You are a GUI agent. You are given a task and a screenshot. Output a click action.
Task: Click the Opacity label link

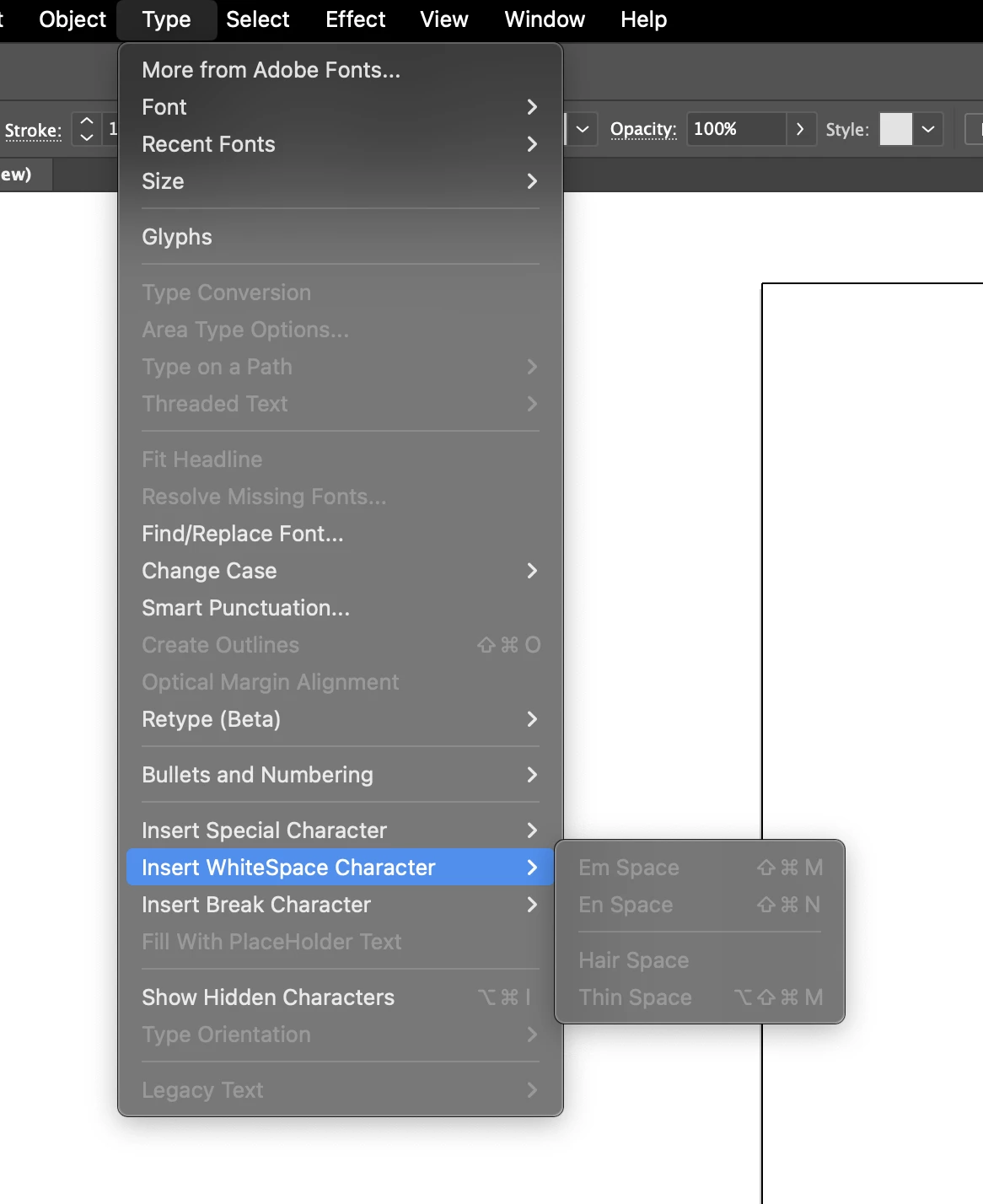pos(643,129)
